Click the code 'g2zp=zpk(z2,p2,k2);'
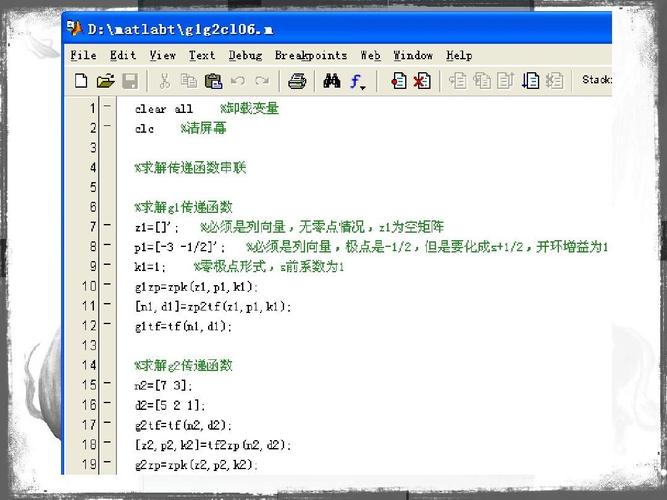Viewport: 667px width, 500px height. [196, 465]
